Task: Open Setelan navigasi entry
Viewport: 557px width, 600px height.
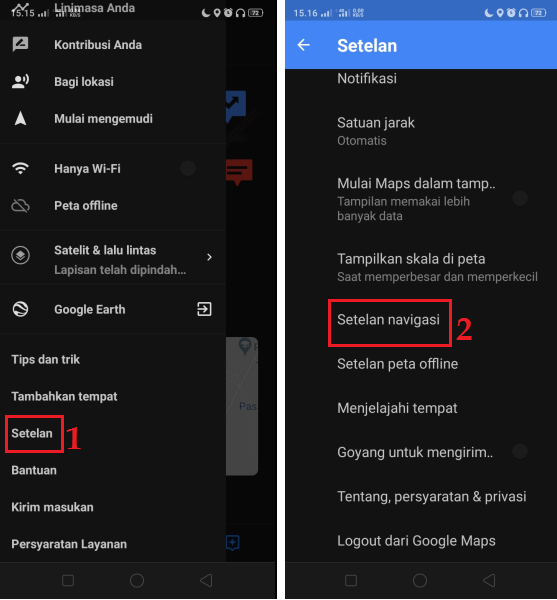Action: point(388,320)
